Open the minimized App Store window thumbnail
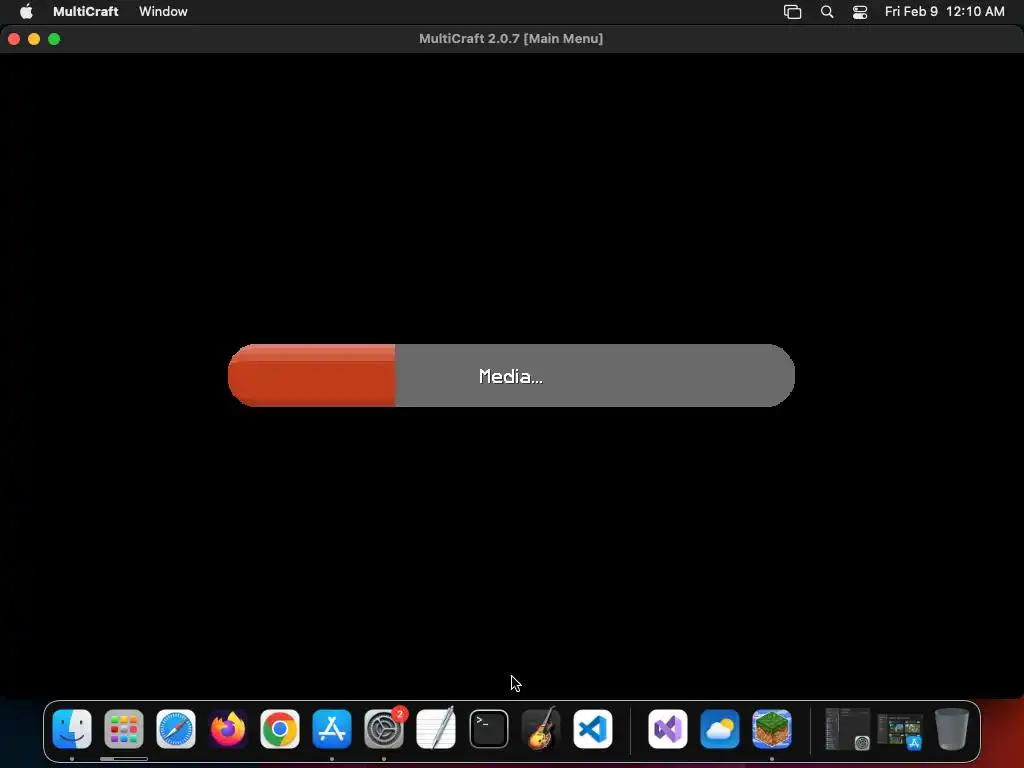This screenshot has height=768, width=1024. pyautogui.click(x=900, y=730)
